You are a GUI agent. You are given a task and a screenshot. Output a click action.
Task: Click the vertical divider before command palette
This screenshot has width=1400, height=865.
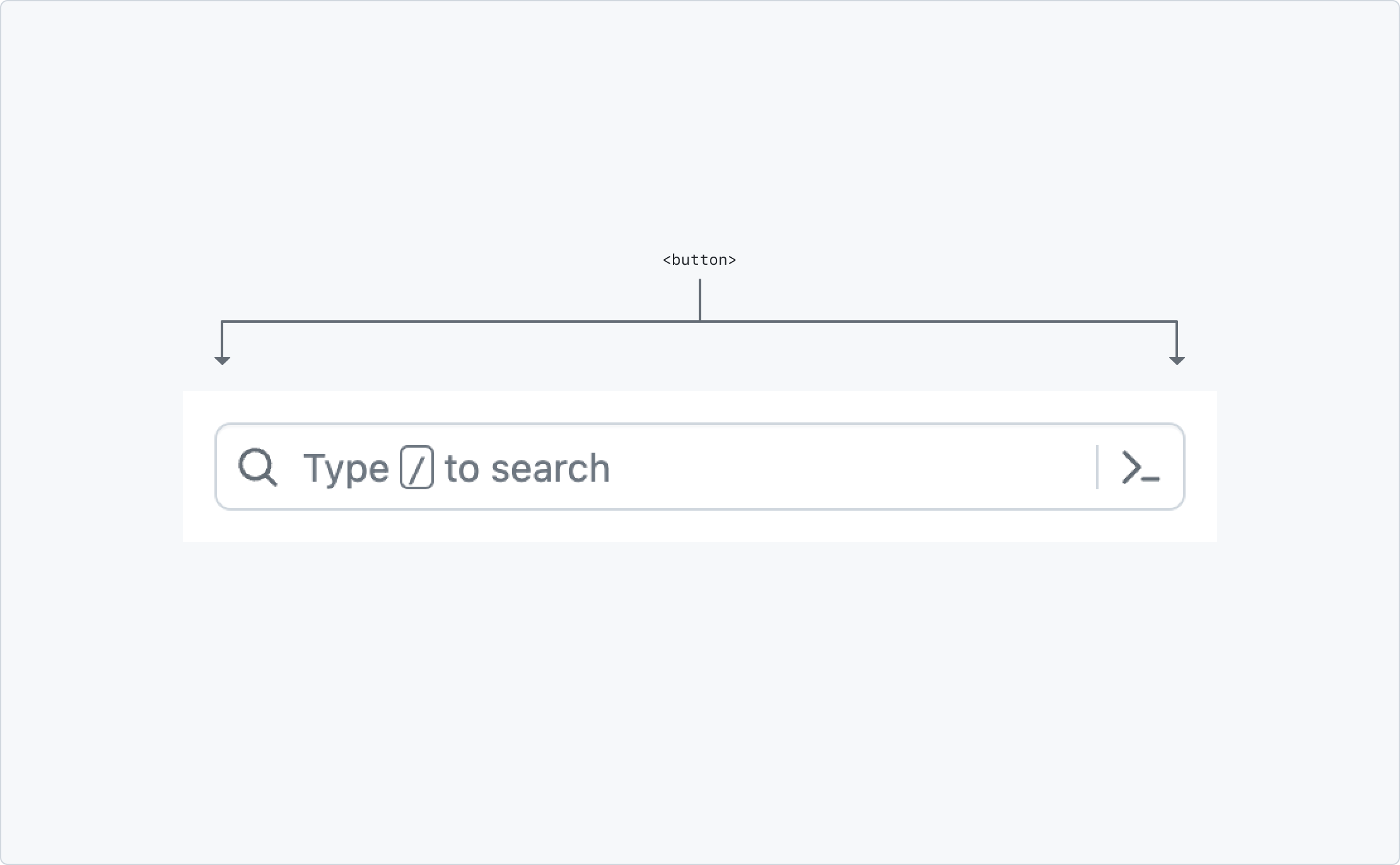(x=1097, y=467)
